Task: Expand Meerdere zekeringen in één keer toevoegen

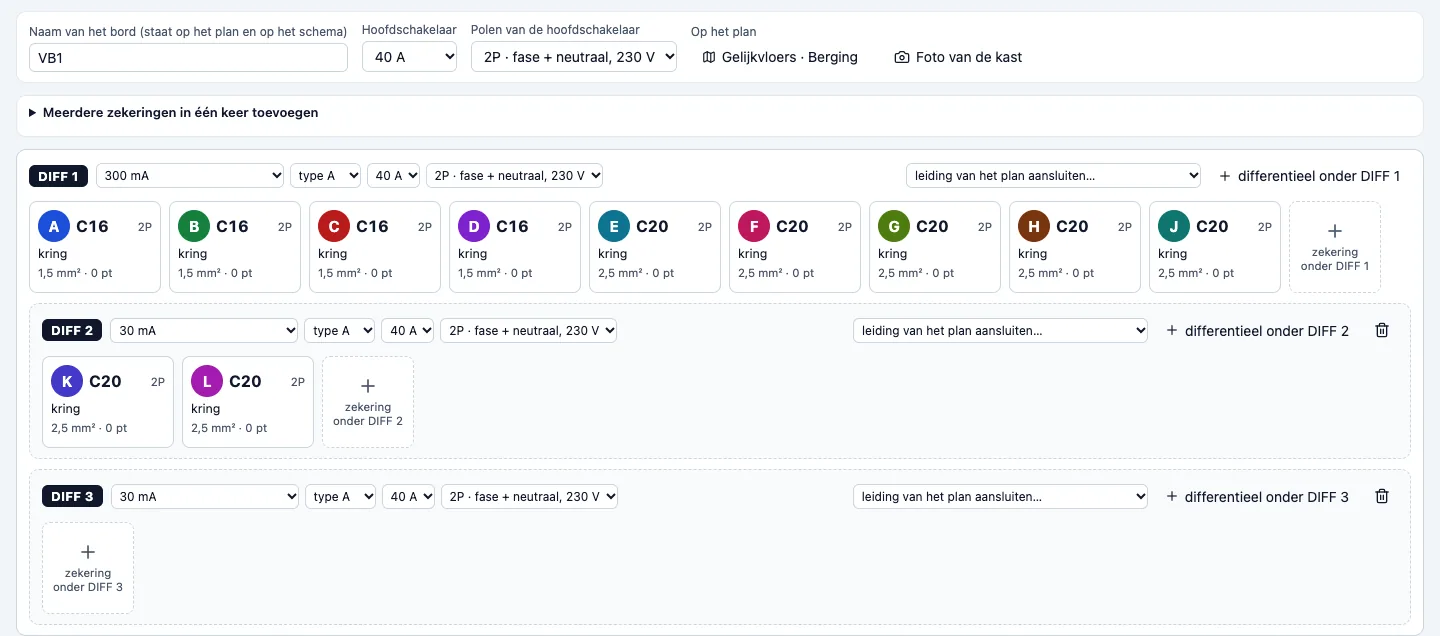Action: pos(174,113)
